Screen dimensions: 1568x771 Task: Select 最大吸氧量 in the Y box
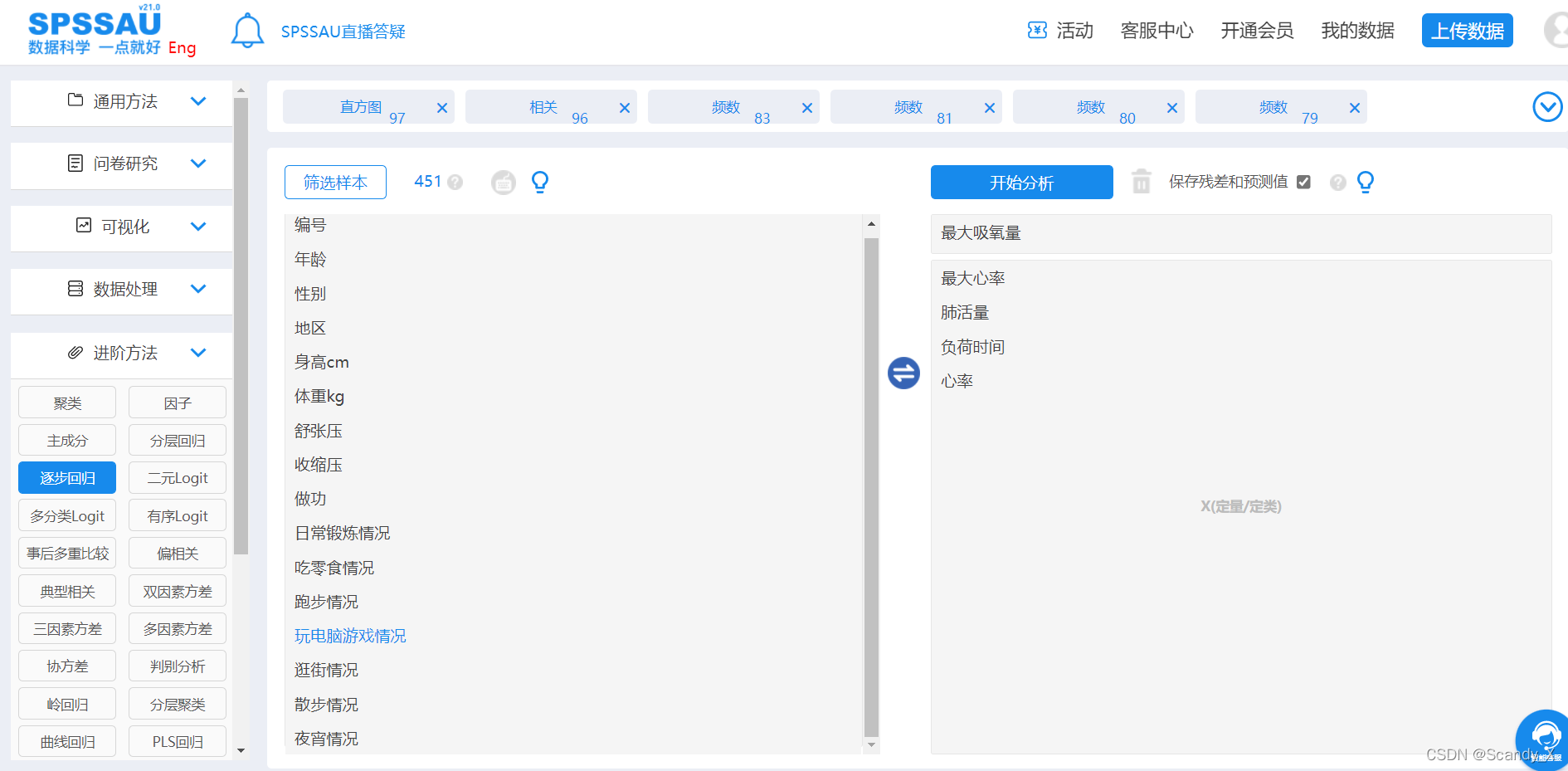coord(981,233)
